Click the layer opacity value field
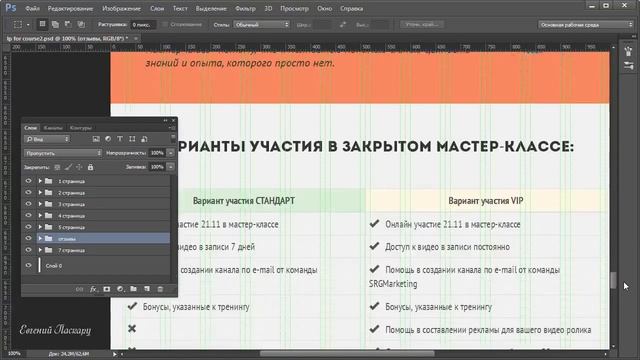The image size is (640, 360). click(157, 153)
